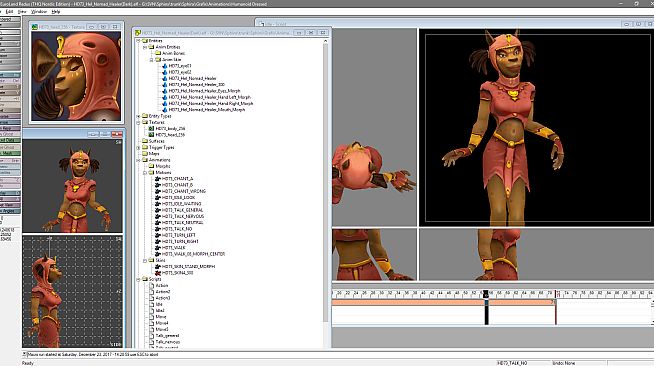Click HD73_SKIN_STAND_MORPH skin icon
The height and width of the screenshot is (366, 654).
[x=158, y=266]
